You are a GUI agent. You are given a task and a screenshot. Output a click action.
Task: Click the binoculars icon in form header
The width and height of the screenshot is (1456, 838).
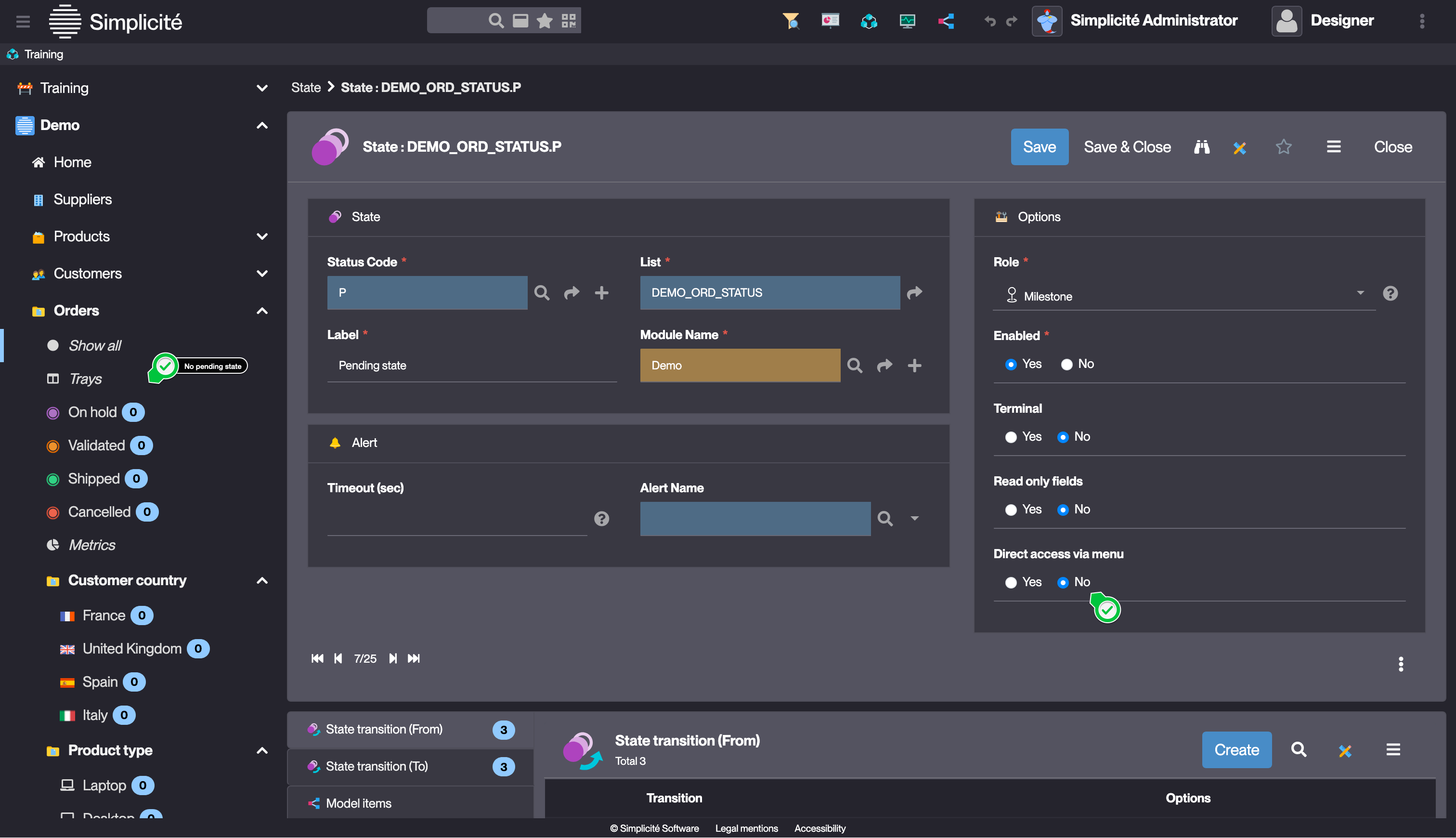(x=1202, y=147)
